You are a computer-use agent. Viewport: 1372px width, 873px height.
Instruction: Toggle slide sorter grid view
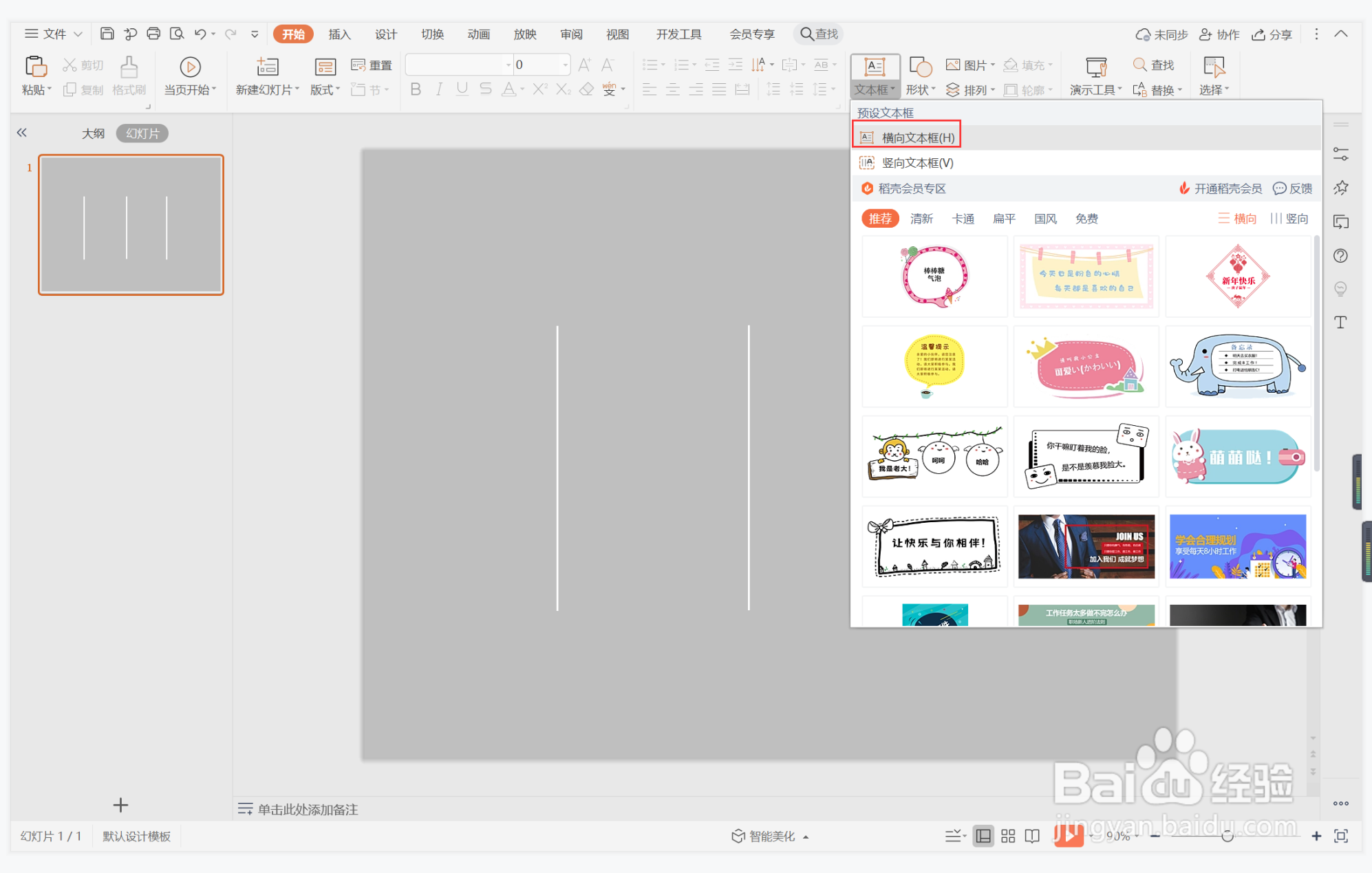pyautogui.click(x=1008, y=836)
